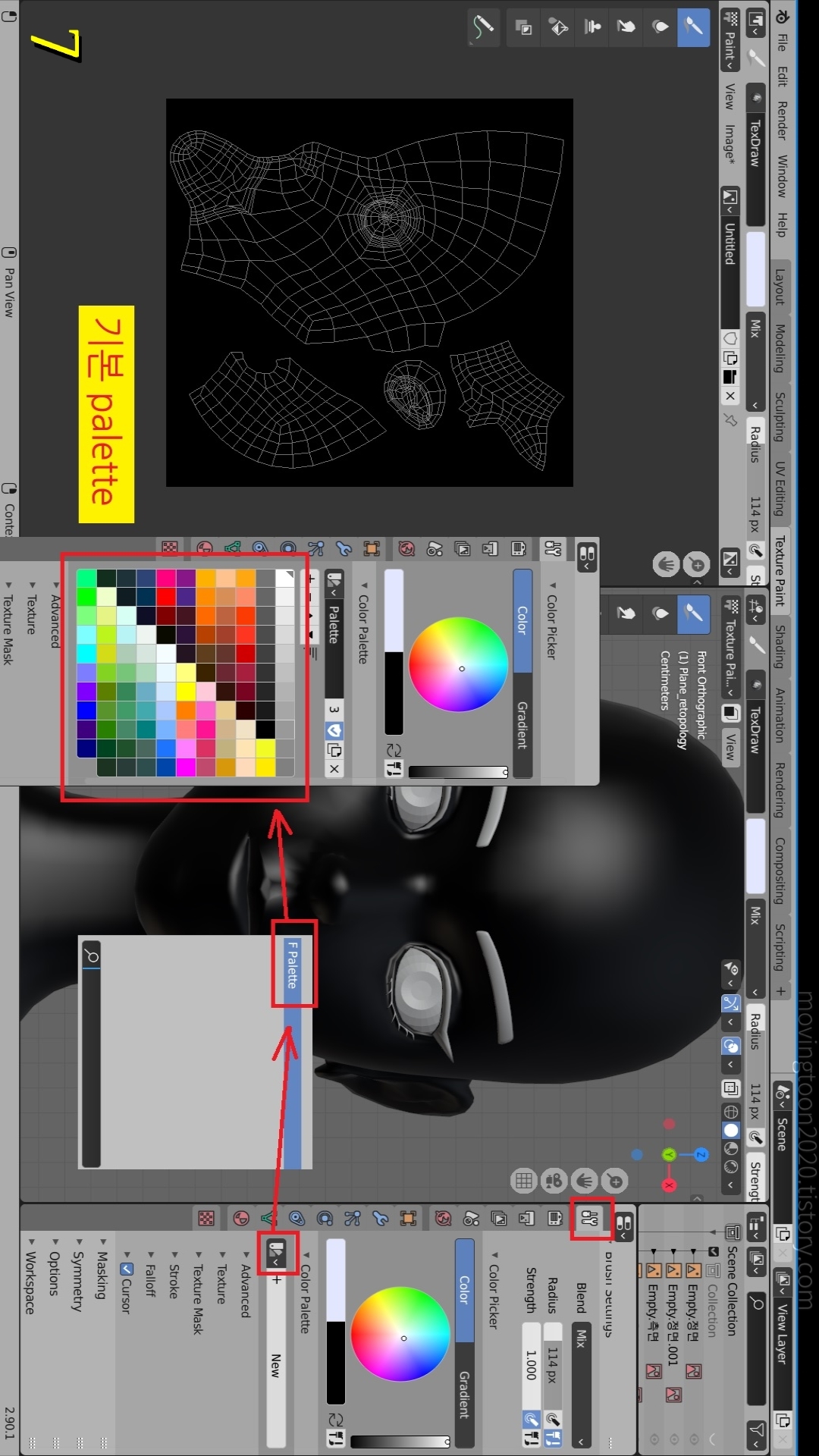Select the Annotate pencil tool in the image editor
The height and width of the screenshot is (1456, 819).
(x=483, y=27)
